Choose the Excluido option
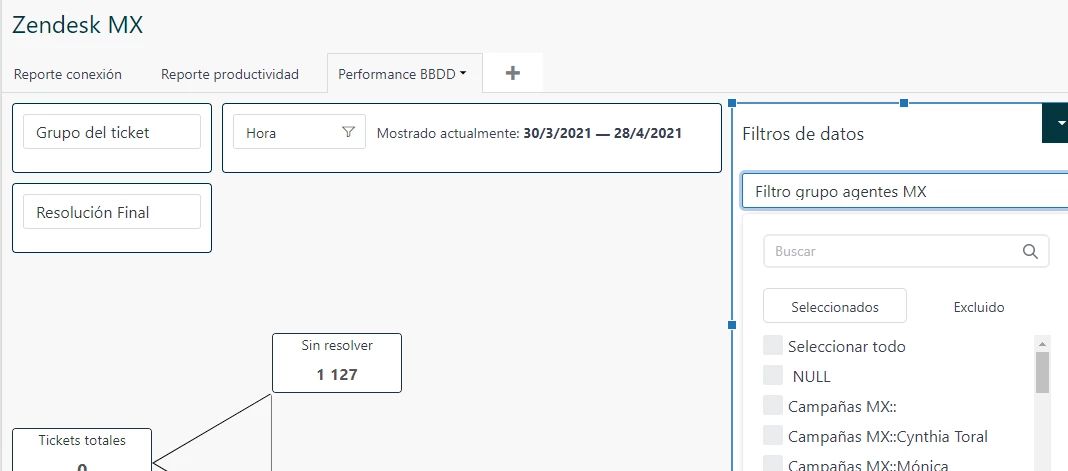 click(979, 307)
